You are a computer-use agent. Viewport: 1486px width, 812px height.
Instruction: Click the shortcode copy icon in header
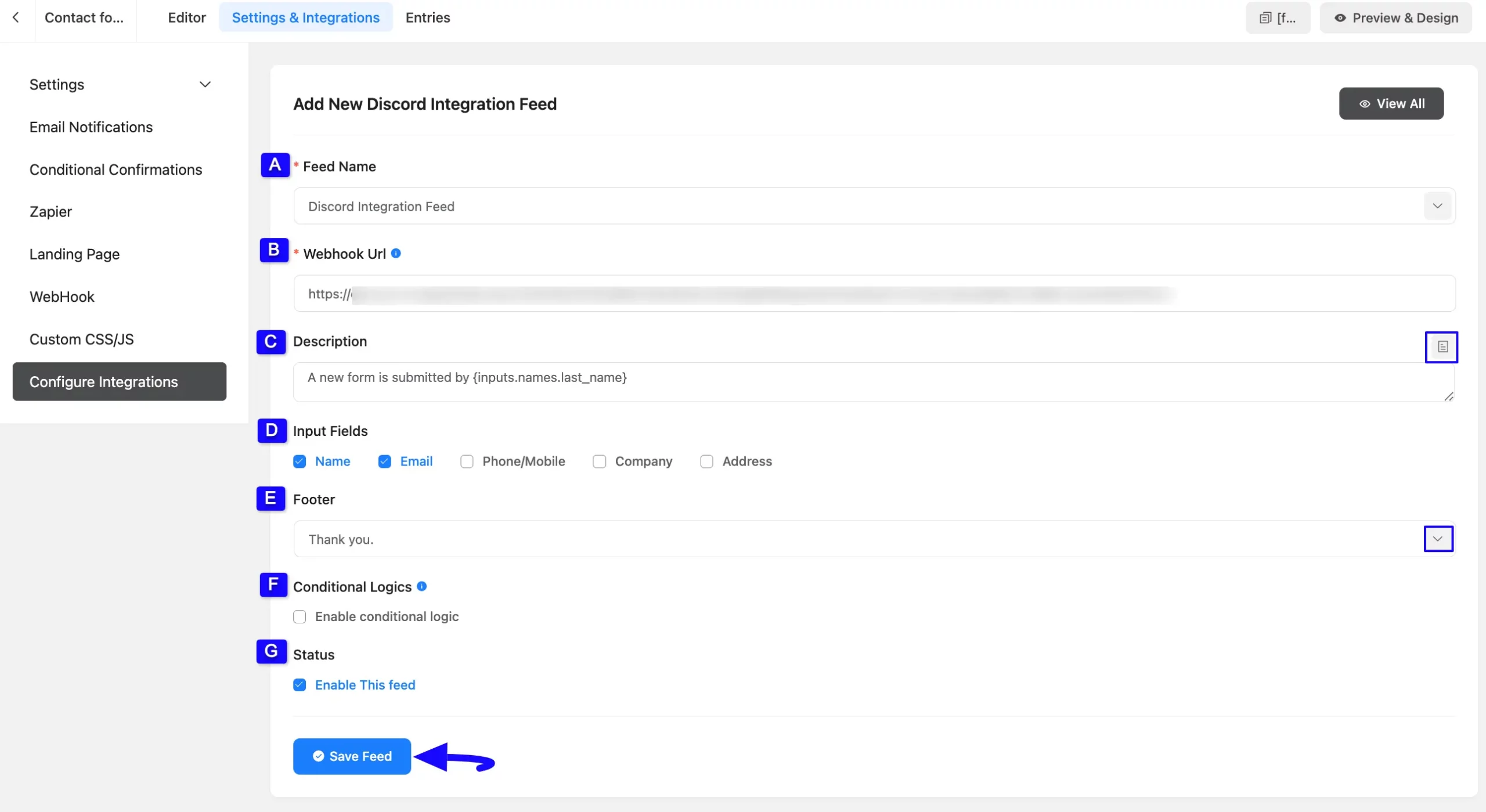click(1278, 18)
